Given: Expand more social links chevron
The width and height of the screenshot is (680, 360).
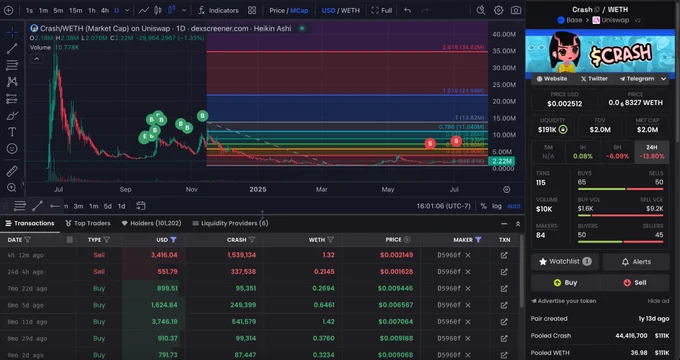Looking at the screenshot, I should tap(664, 79).
